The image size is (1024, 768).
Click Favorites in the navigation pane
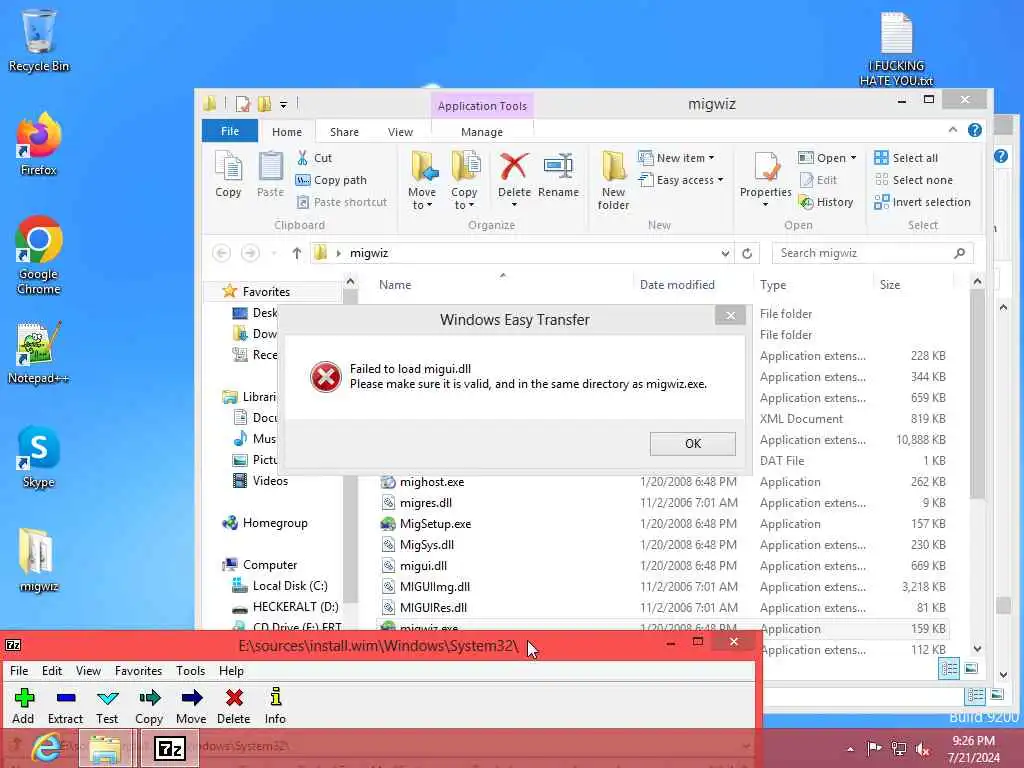click(x=266, y=292)
